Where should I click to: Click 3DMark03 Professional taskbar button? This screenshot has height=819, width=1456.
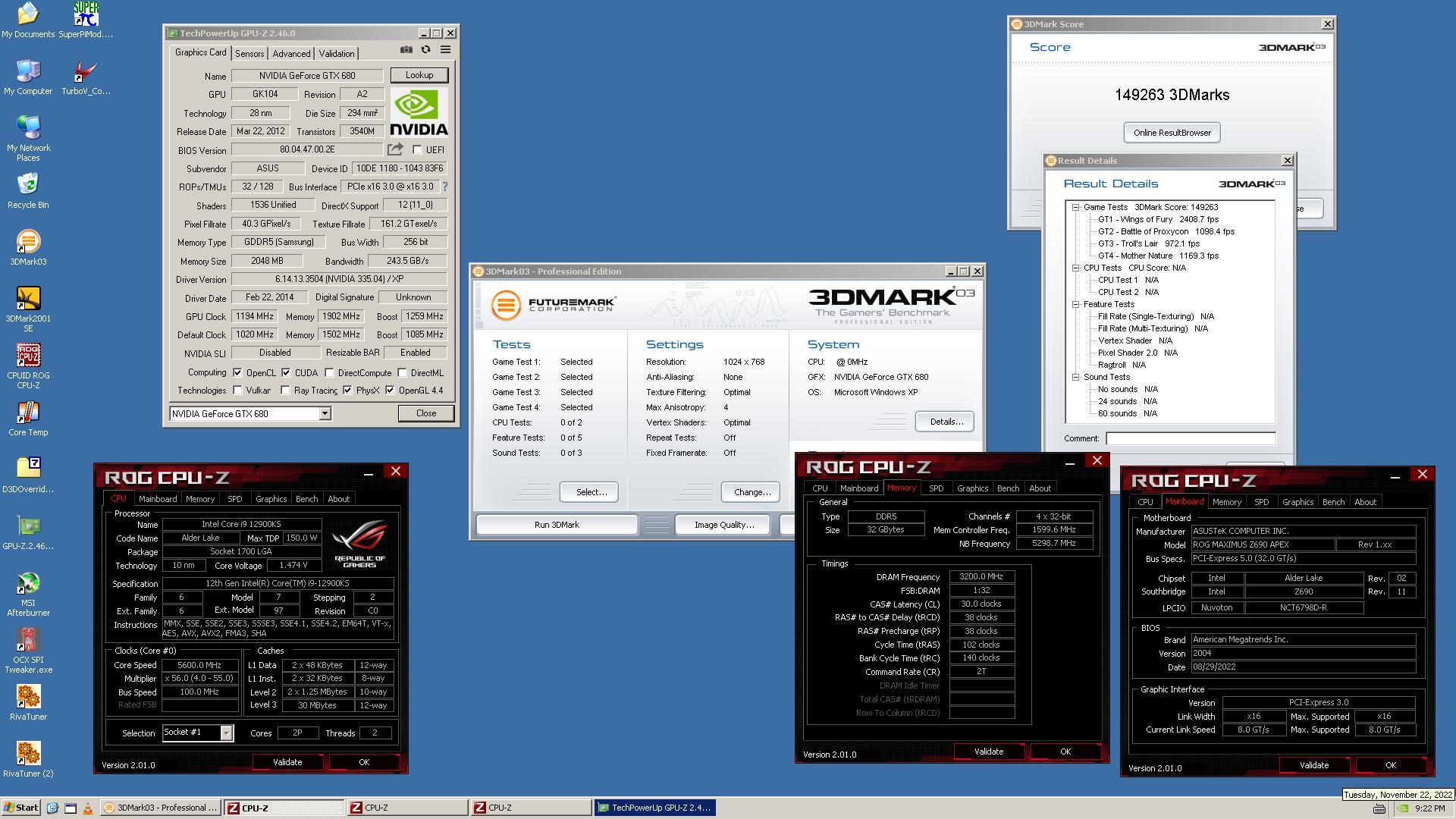[x=162, y=808]
